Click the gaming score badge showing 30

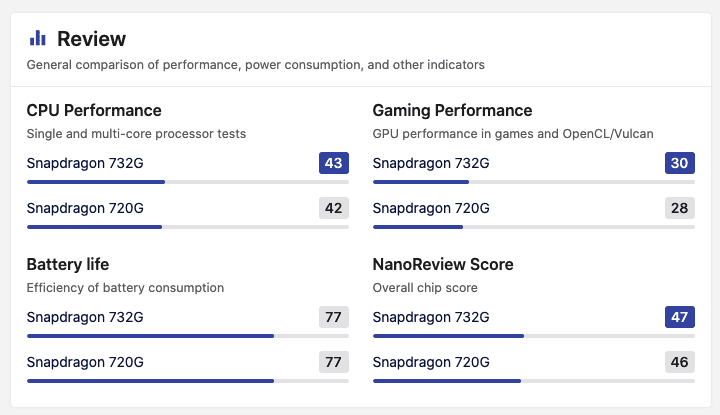[679, 163]
